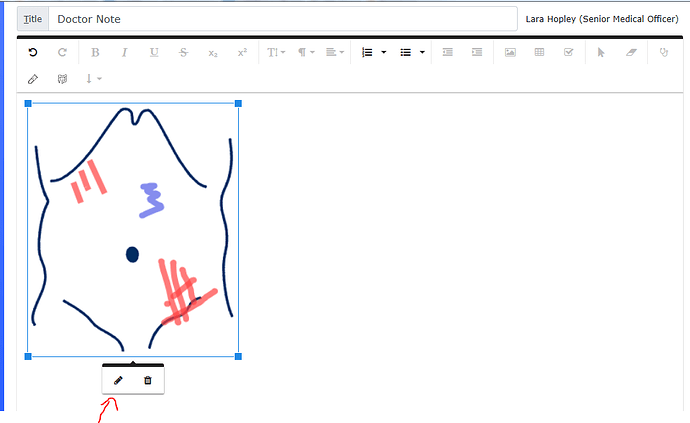The image size is (690, 423).
Task: Select the abdomen drawing image
Action: coord(132,229)
